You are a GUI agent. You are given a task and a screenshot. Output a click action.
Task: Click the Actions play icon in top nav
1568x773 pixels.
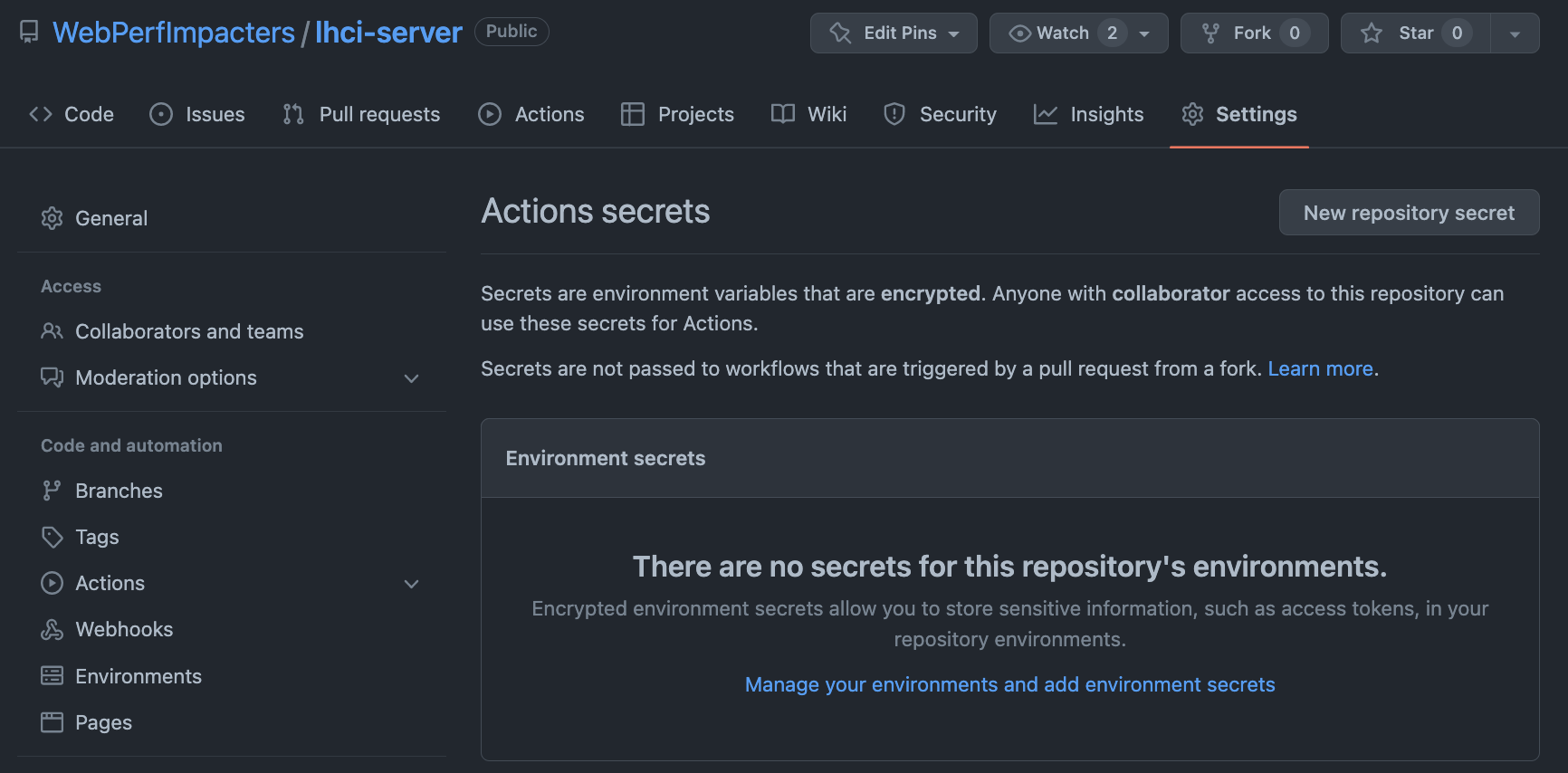pyautogui.click(x=490, y=114)
